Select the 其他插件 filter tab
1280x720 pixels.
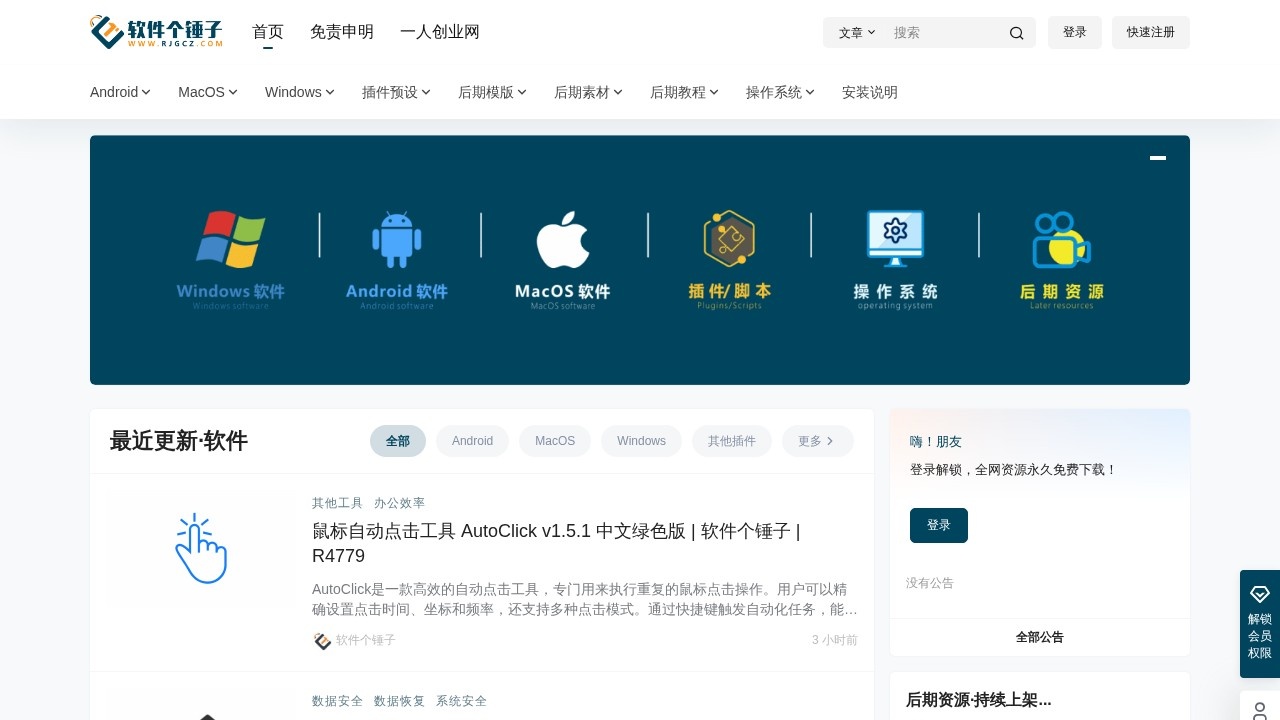732,441
